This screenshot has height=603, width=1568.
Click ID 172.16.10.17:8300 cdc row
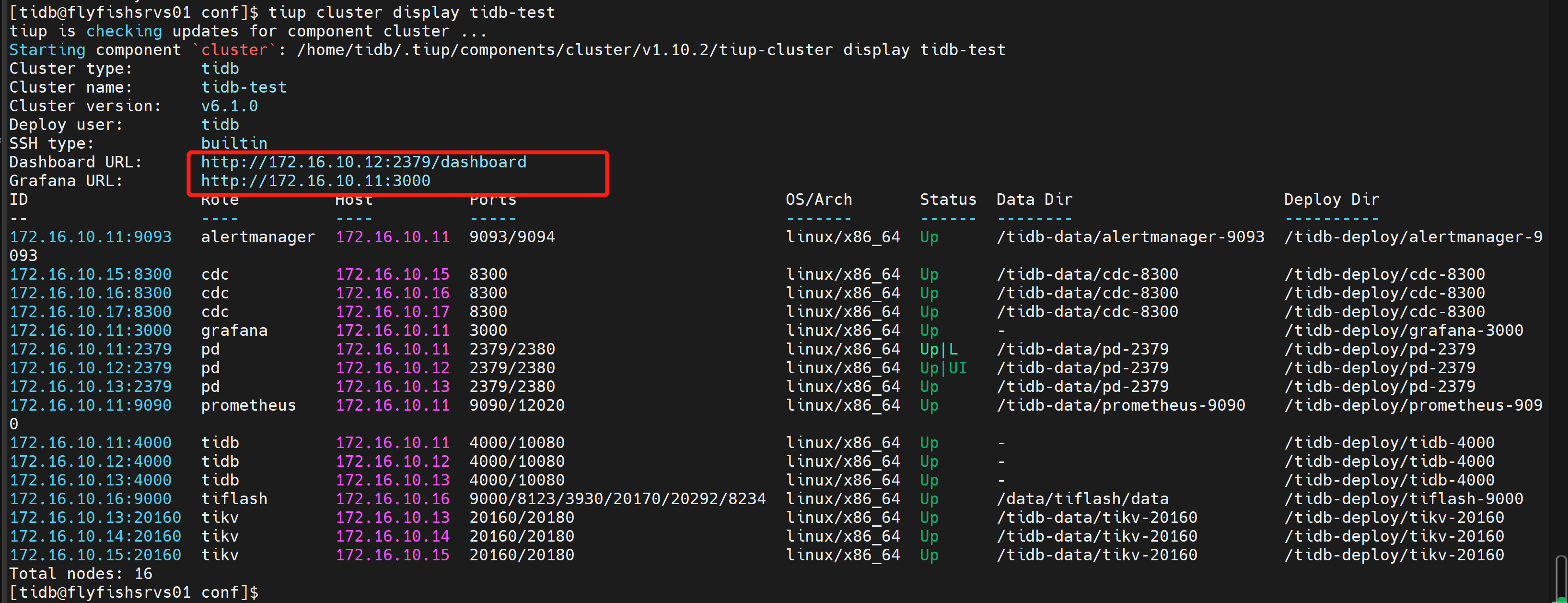click(x=91, y=312)
